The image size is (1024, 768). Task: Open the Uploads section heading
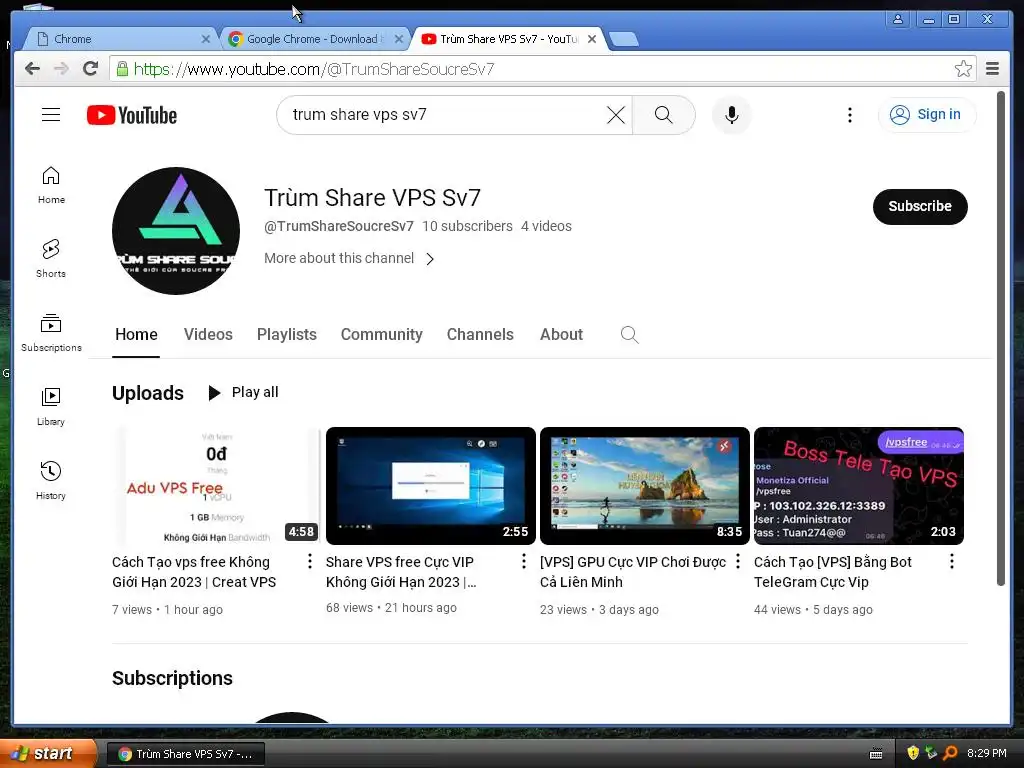[x=148, y=392]
